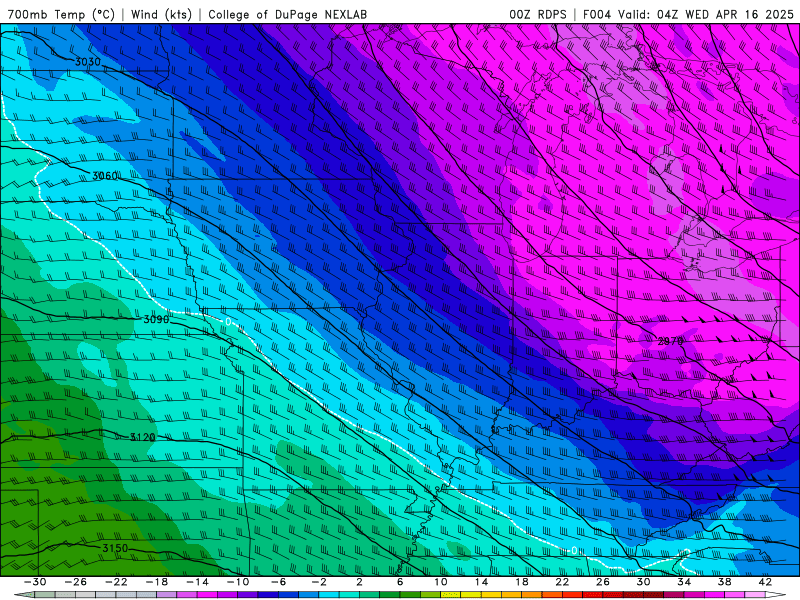Select the 3150 height contour label
Viewport: 800px width, 600px height.
click(115, 548)
